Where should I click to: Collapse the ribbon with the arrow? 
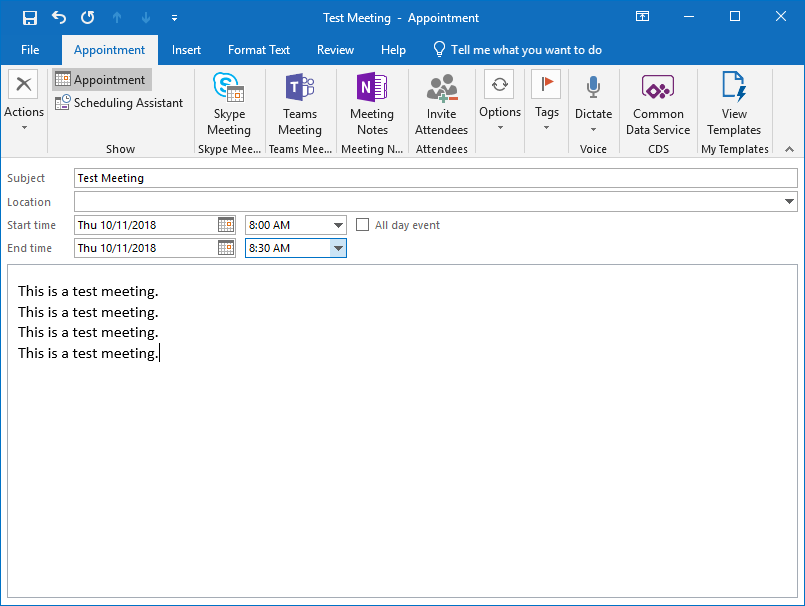pyautogui.click(x=789, y=149)
